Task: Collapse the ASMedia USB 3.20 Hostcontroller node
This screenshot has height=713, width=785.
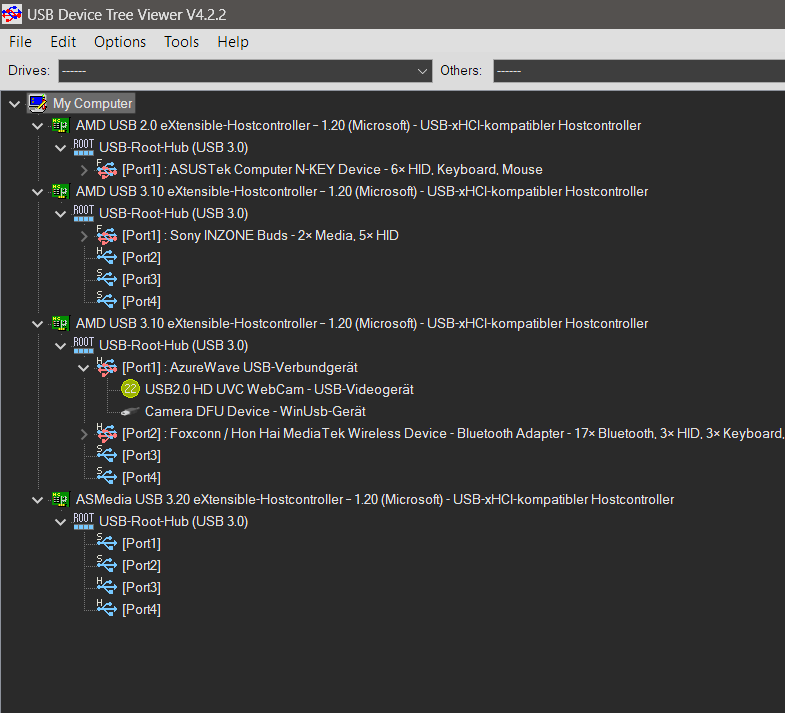Action: coord(38,500)
